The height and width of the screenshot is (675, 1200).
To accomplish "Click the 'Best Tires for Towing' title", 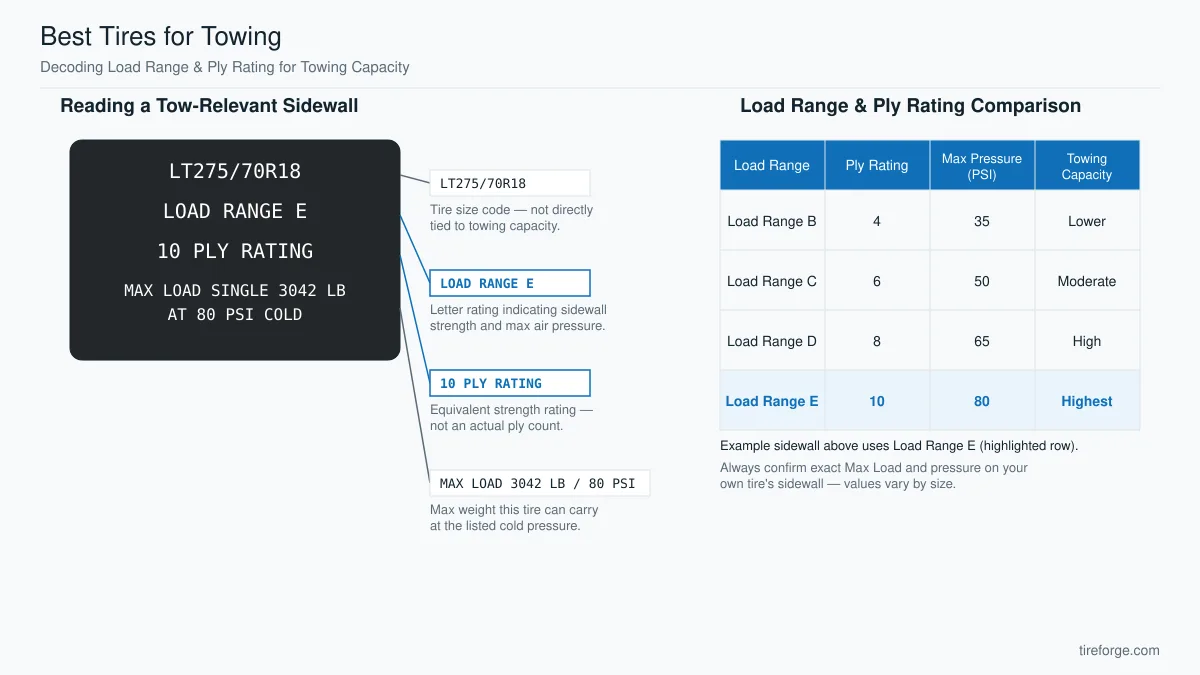I will pyautogui.click(x=160, y=37).
